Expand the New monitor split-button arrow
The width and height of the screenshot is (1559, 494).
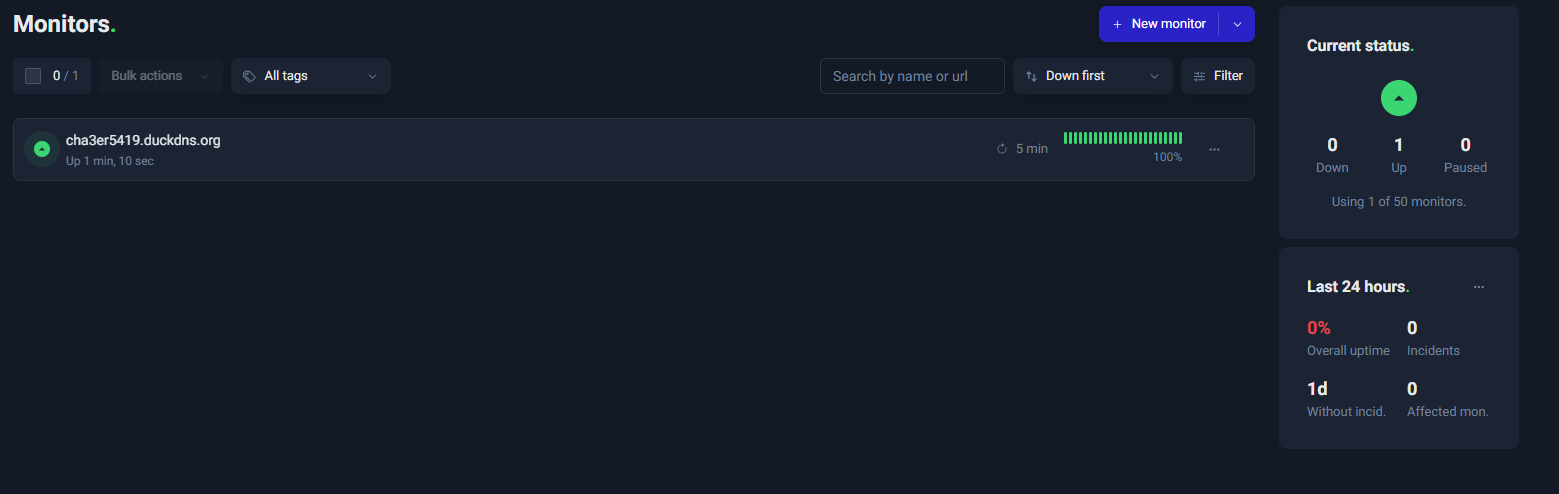1237,24
